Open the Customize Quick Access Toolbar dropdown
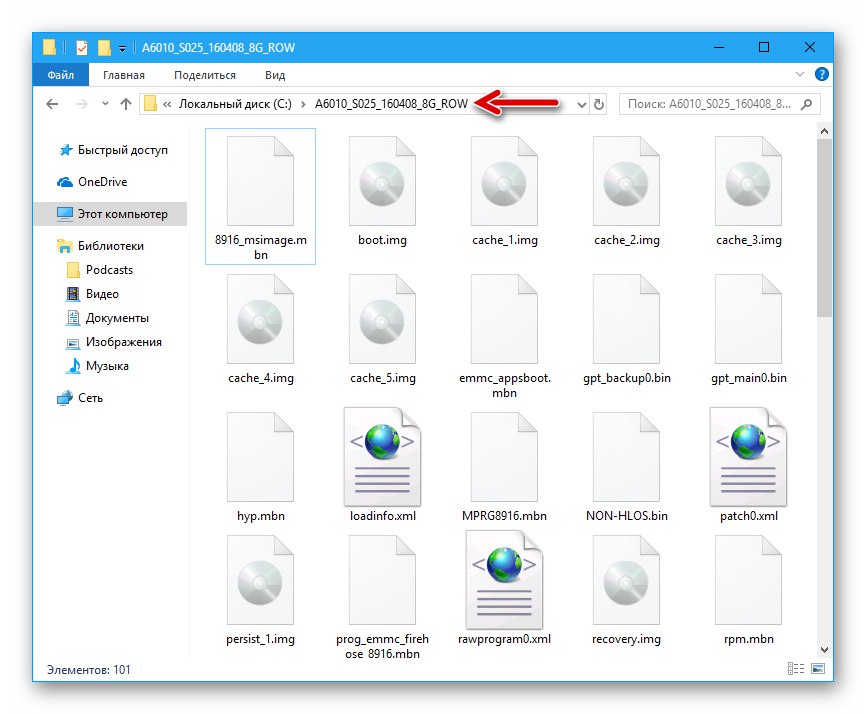Screen dimensions: 866x714 tap(122, 49)
